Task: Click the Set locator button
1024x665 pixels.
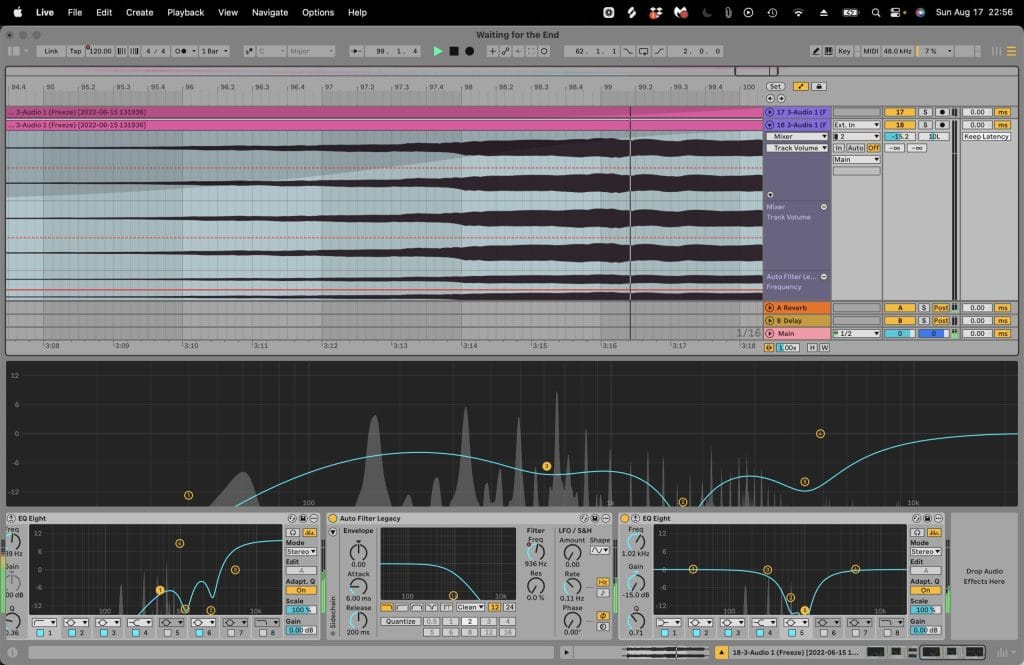Action: [x=775, y=86]
